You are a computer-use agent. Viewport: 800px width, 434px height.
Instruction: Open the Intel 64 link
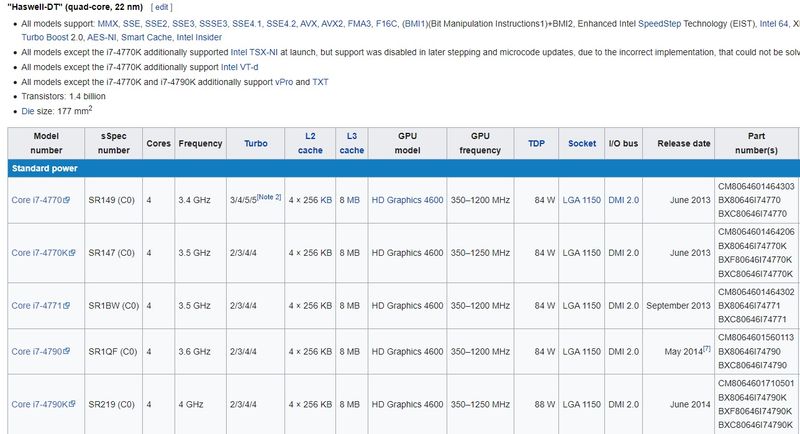coord(773,23)
